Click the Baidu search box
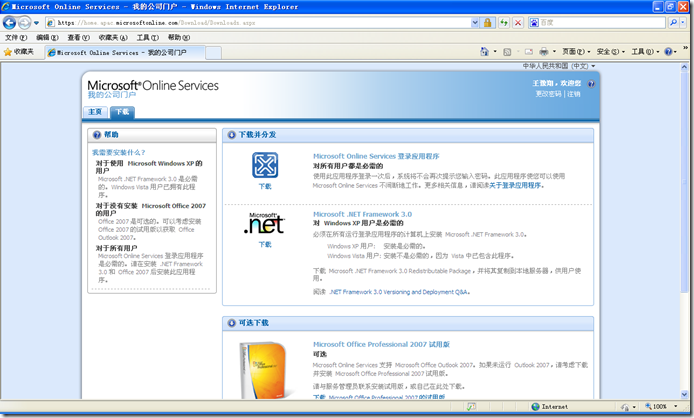 coord(597,22)
